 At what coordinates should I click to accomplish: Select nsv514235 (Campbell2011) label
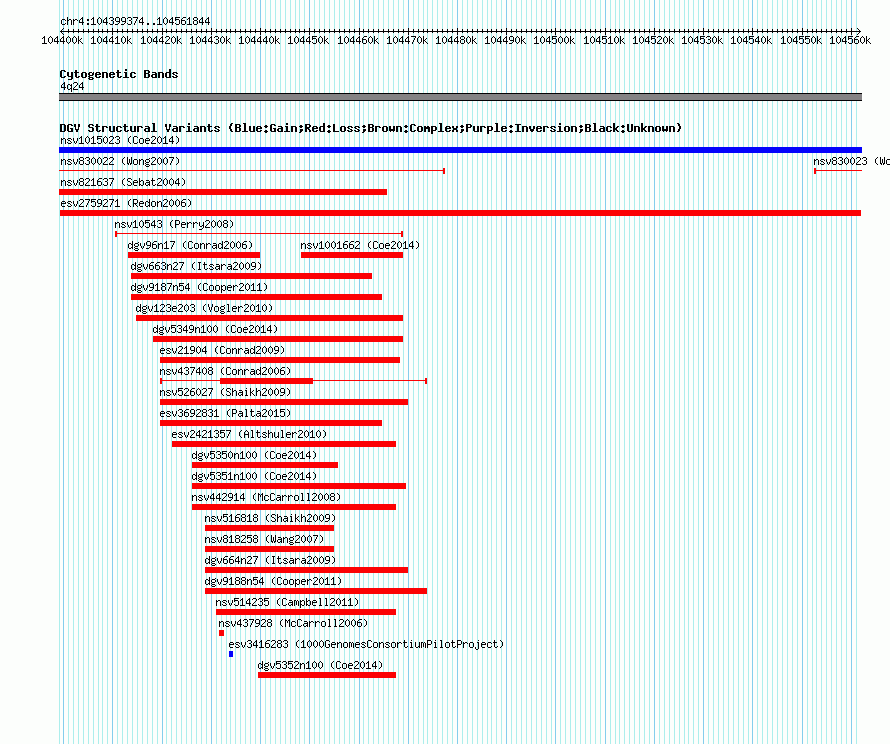[x=287, y=602]
